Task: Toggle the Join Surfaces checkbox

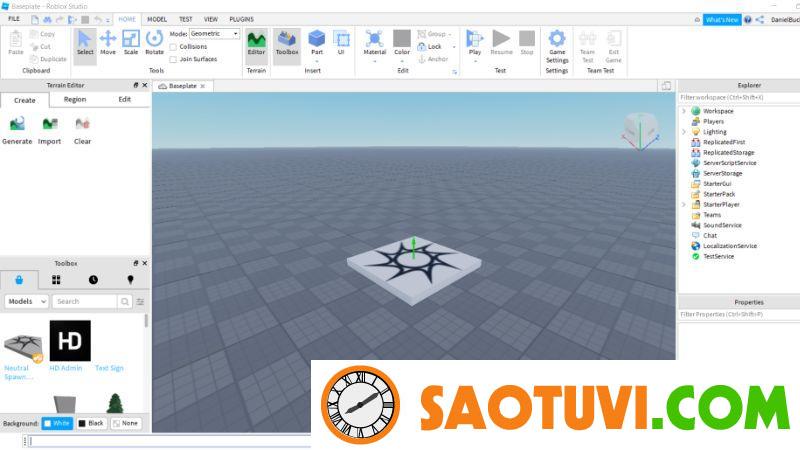Action: (x=173, y=60)
